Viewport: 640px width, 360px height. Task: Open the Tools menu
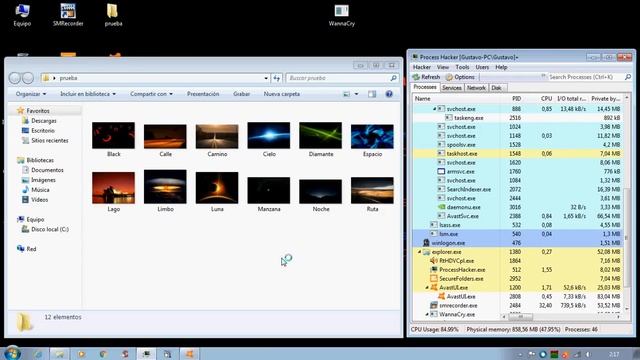462,67
